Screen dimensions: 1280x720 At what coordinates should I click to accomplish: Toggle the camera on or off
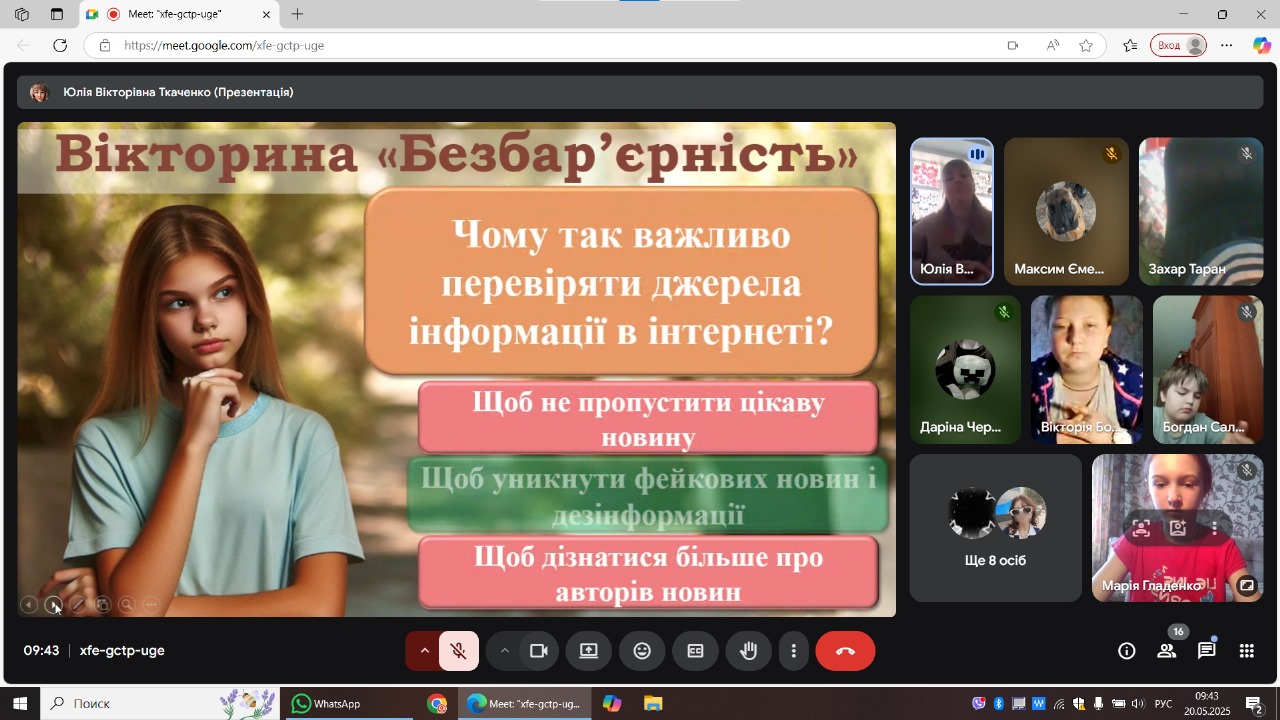pos(539,651)
